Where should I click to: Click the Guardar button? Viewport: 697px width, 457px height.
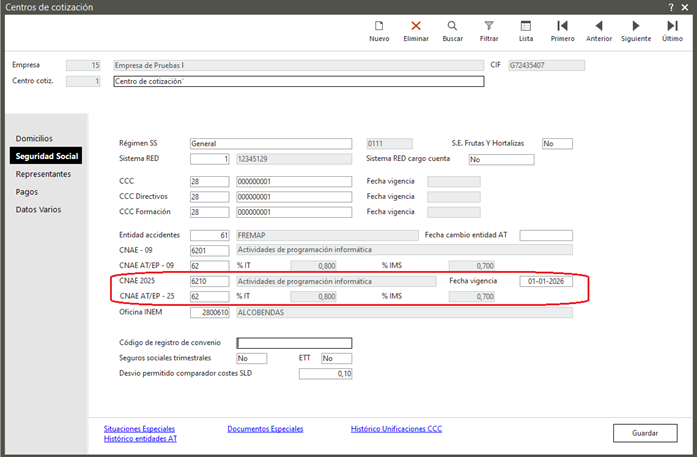[x=645, y=433]
